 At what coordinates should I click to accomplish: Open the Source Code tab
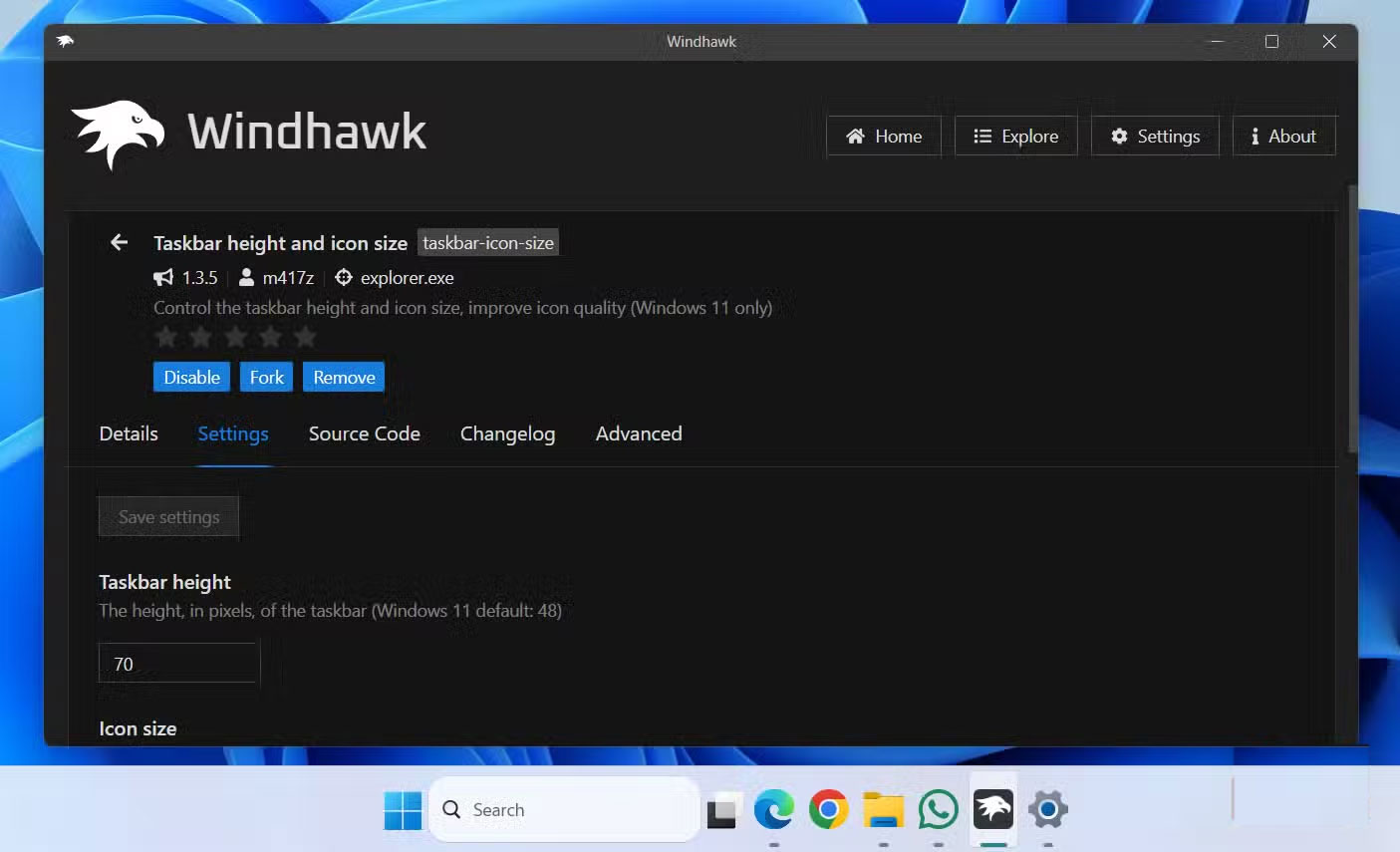click(x=364, y=433)
